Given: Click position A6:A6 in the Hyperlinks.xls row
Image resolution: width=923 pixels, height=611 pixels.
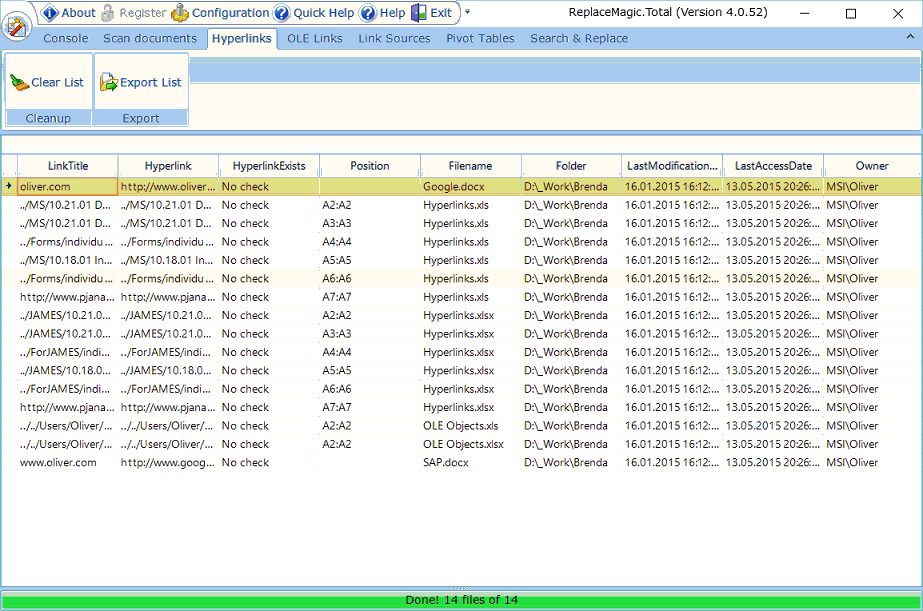Looking at the screenshot, I should pos(370,278).
